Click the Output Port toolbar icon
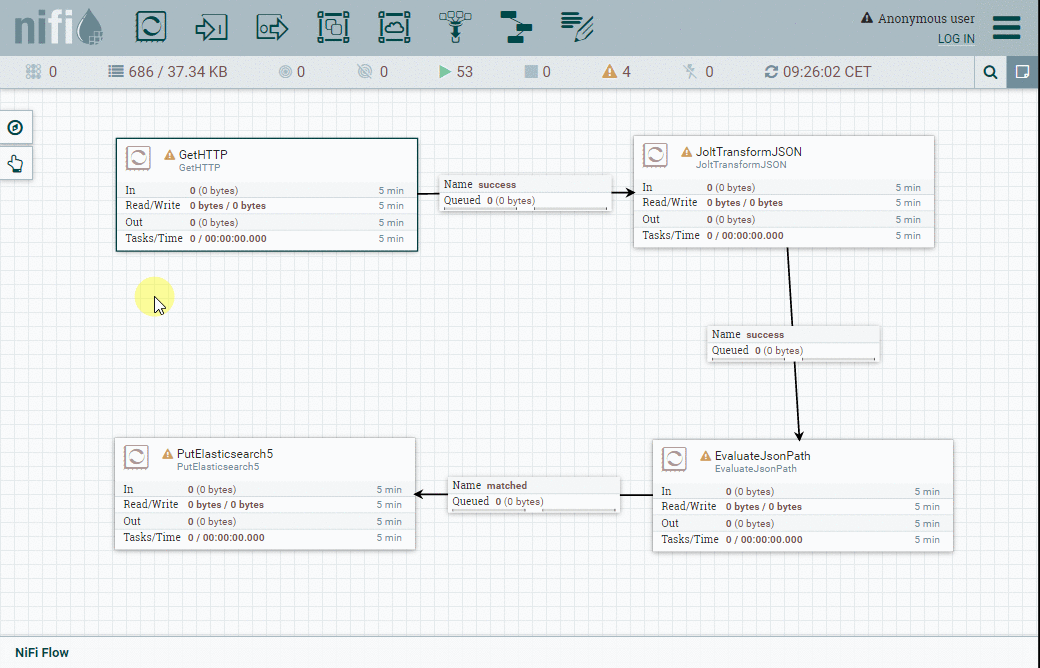This screenshot has width=1040, height=668. pyautogui.click(x=272, y=27)
